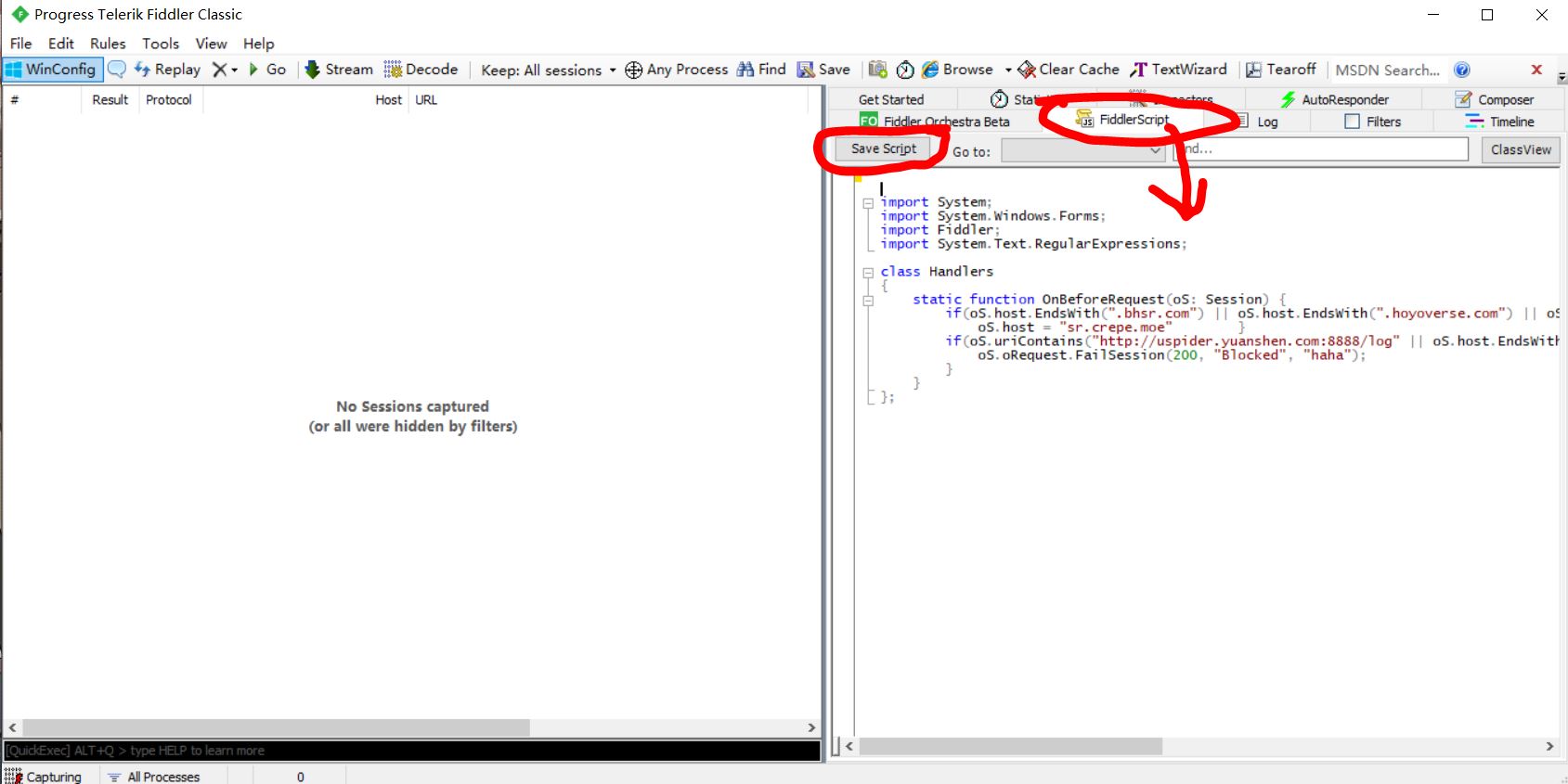Click the WinConfig toolbar button

pyautogui.click(x=51, y=70)
